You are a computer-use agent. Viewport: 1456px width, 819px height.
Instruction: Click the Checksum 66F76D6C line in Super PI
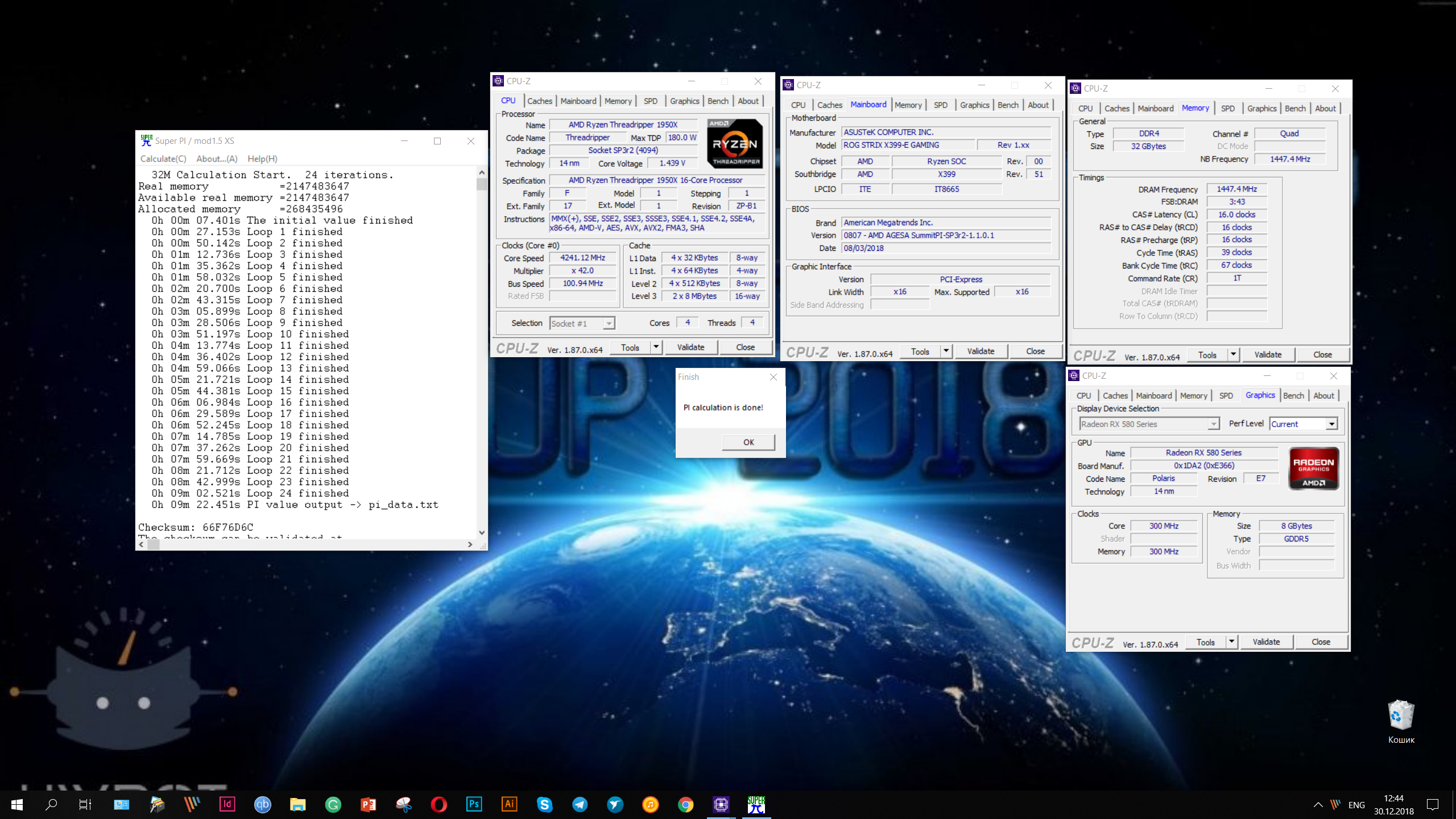coord(196,527)
